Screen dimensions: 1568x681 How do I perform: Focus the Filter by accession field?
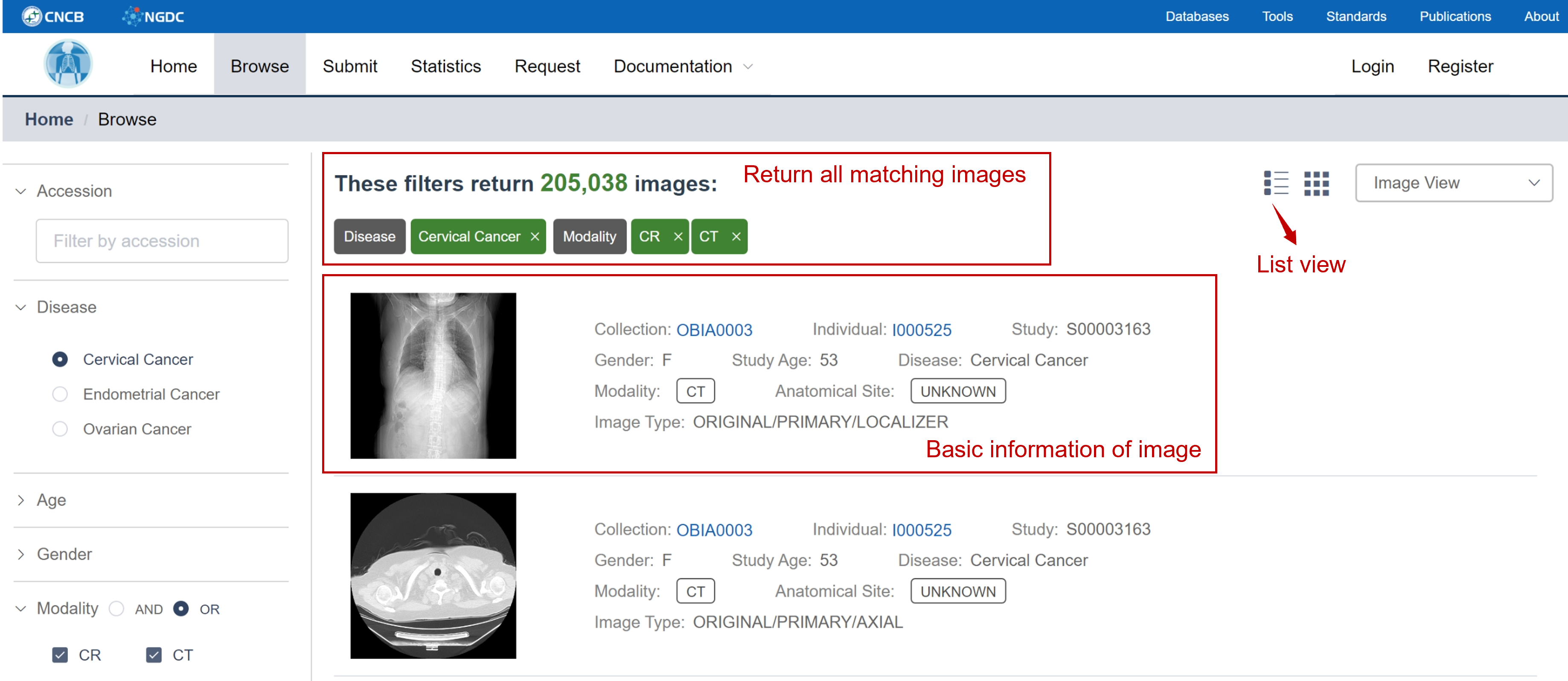click(x=162, y=241)
